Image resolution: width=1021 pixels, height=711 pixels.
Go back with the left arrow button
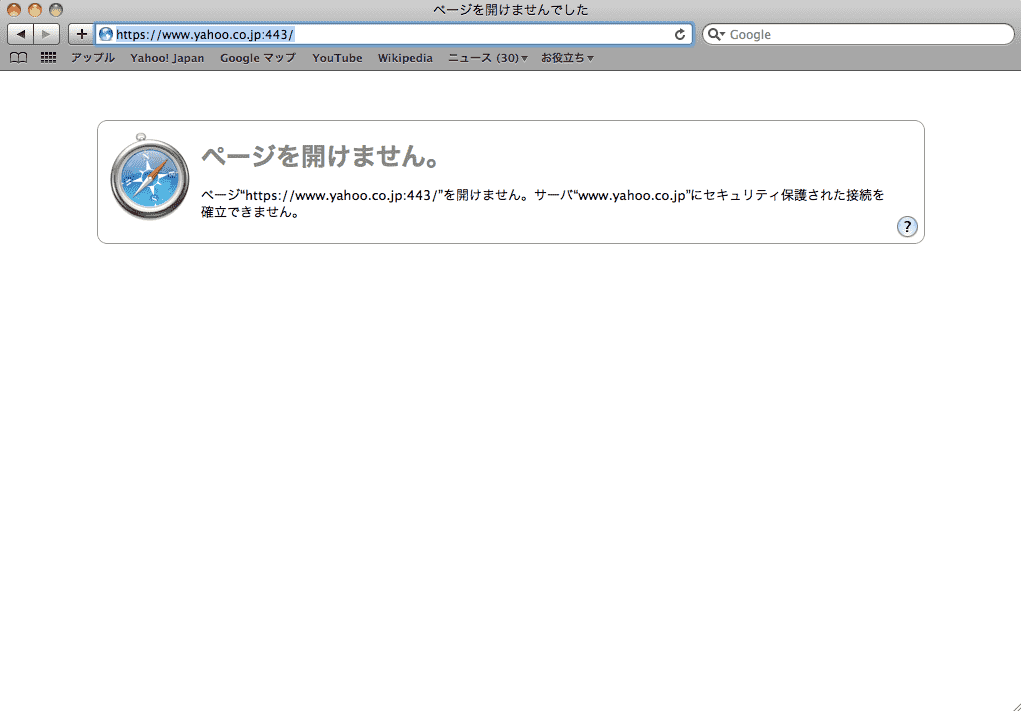pos(20,34)
